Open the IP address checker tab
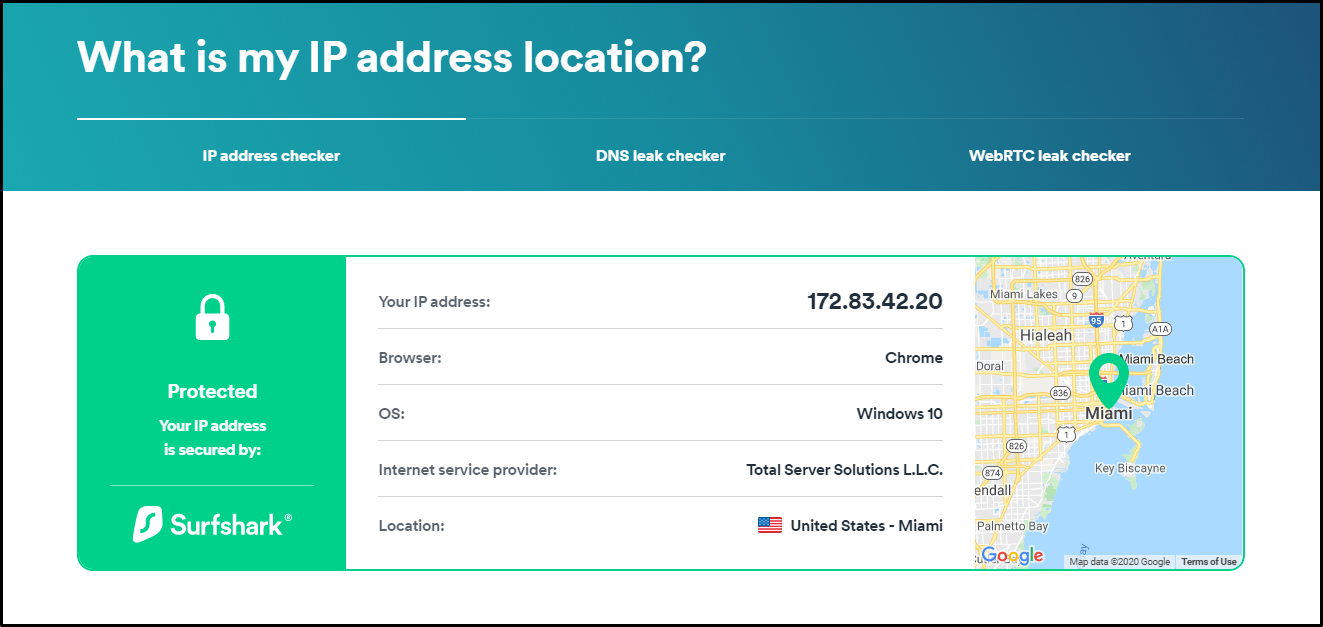1323x627 pixels. click(271, 156)
